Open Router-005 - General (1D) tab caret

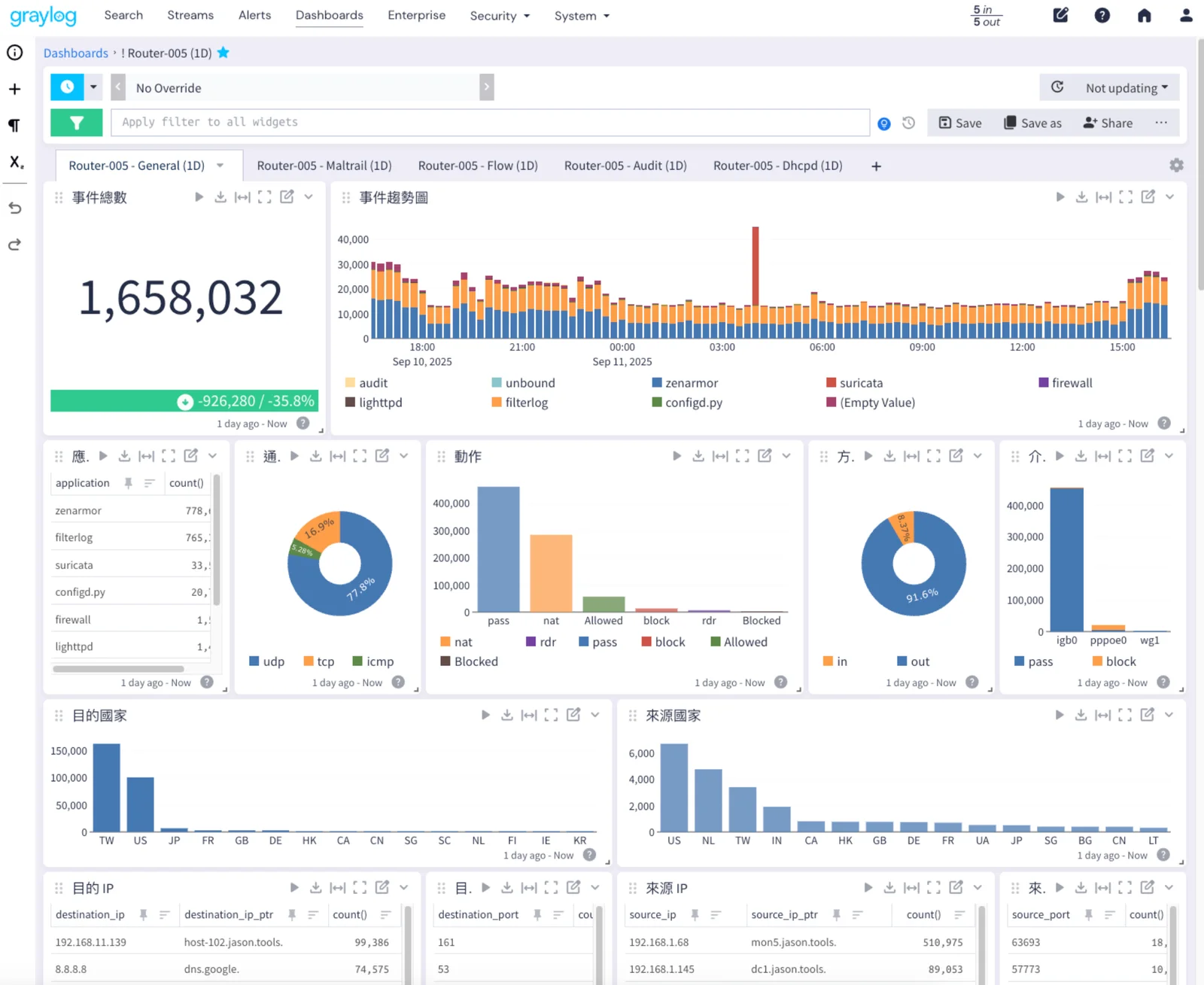pos(220,166)
